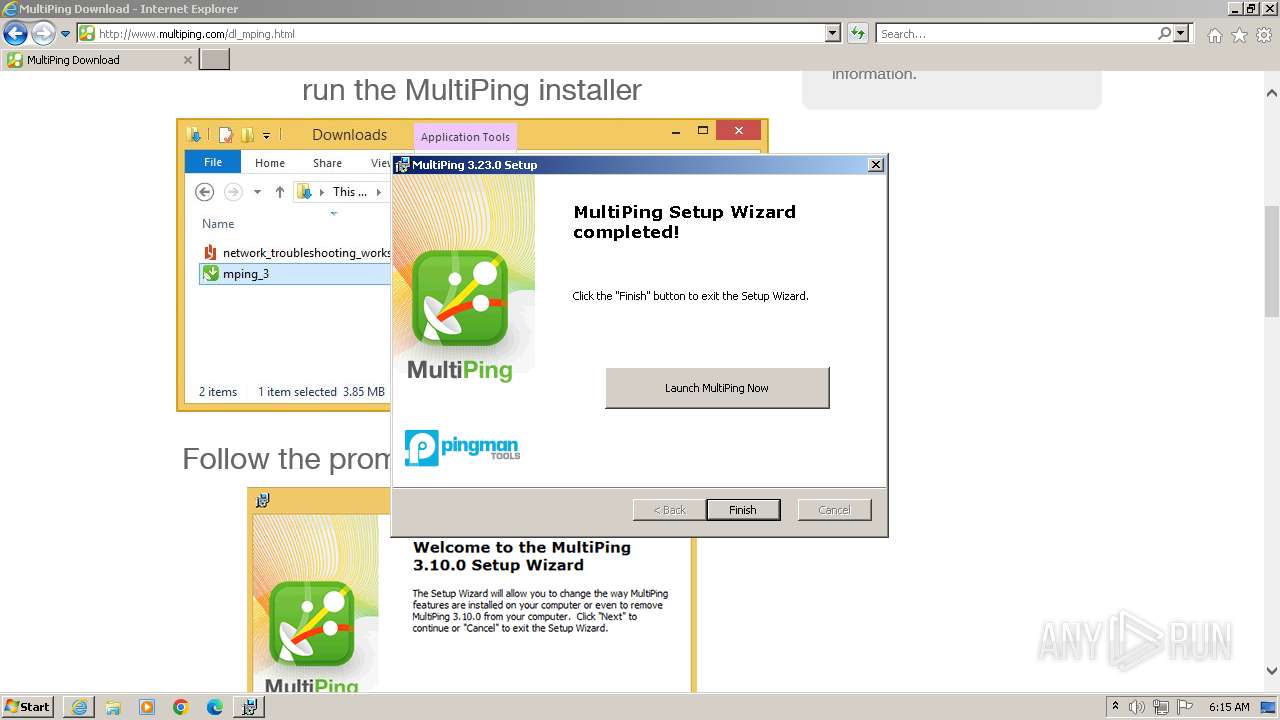The height and width of the screenshot is (720, 1280).
Task: Select the MultiPing Download tab
Action: click(100, 60)
